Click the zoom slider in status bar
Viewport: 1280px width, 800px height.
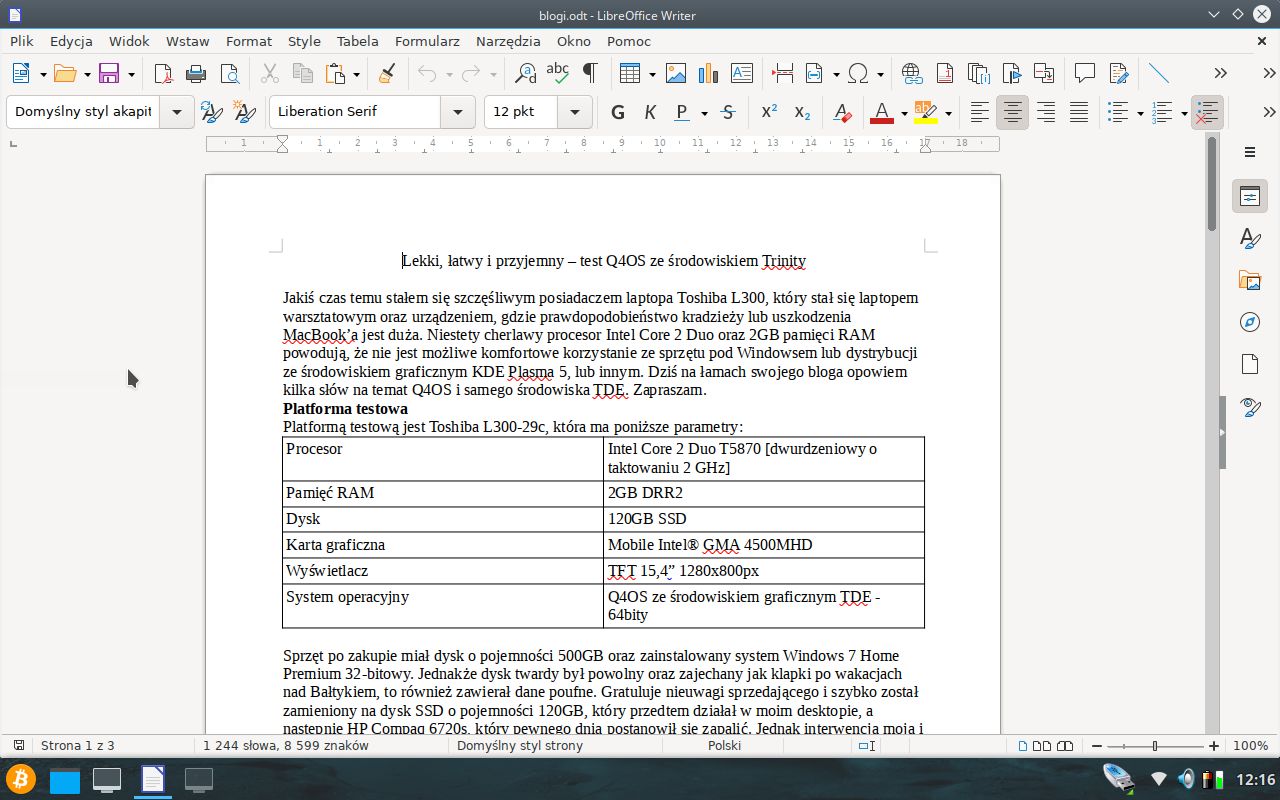coord(1155,746)
